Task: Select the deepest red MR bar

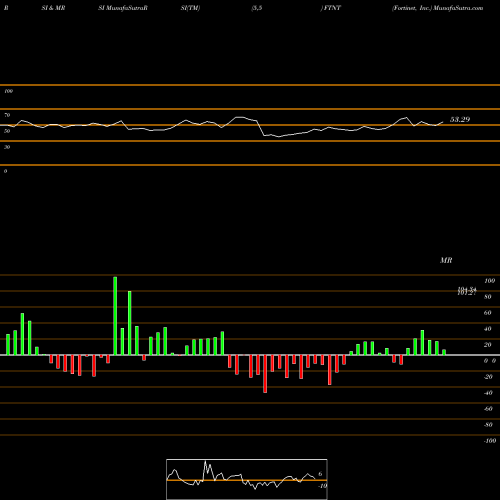Action: click(265, 374)
